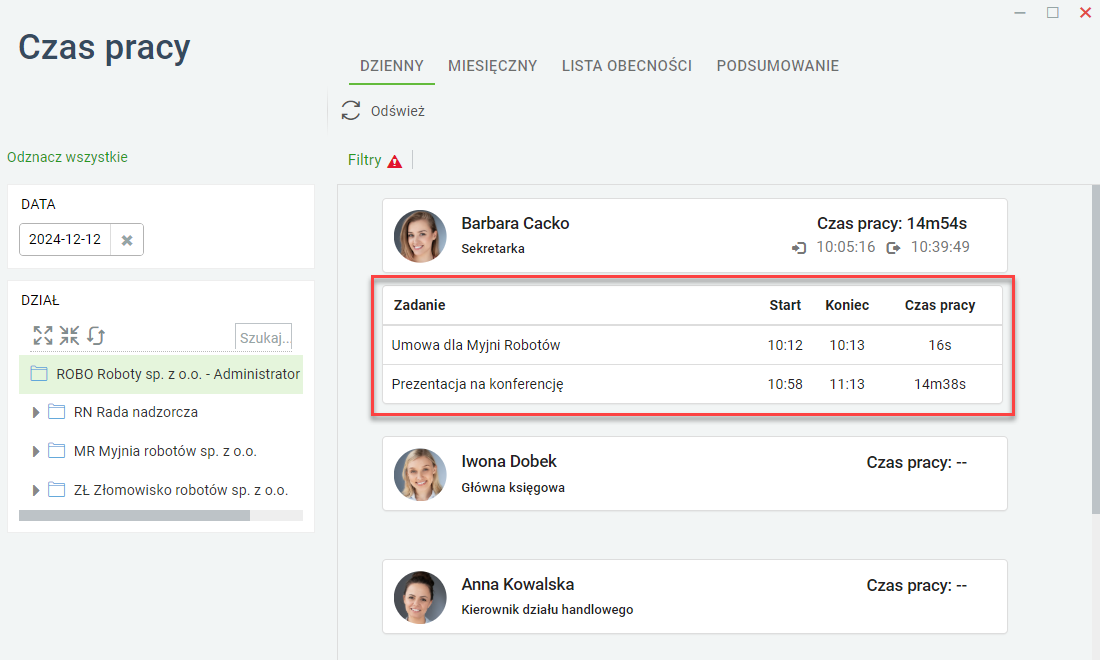Click Kierownik działu handlowego job title

coord(547,610)
